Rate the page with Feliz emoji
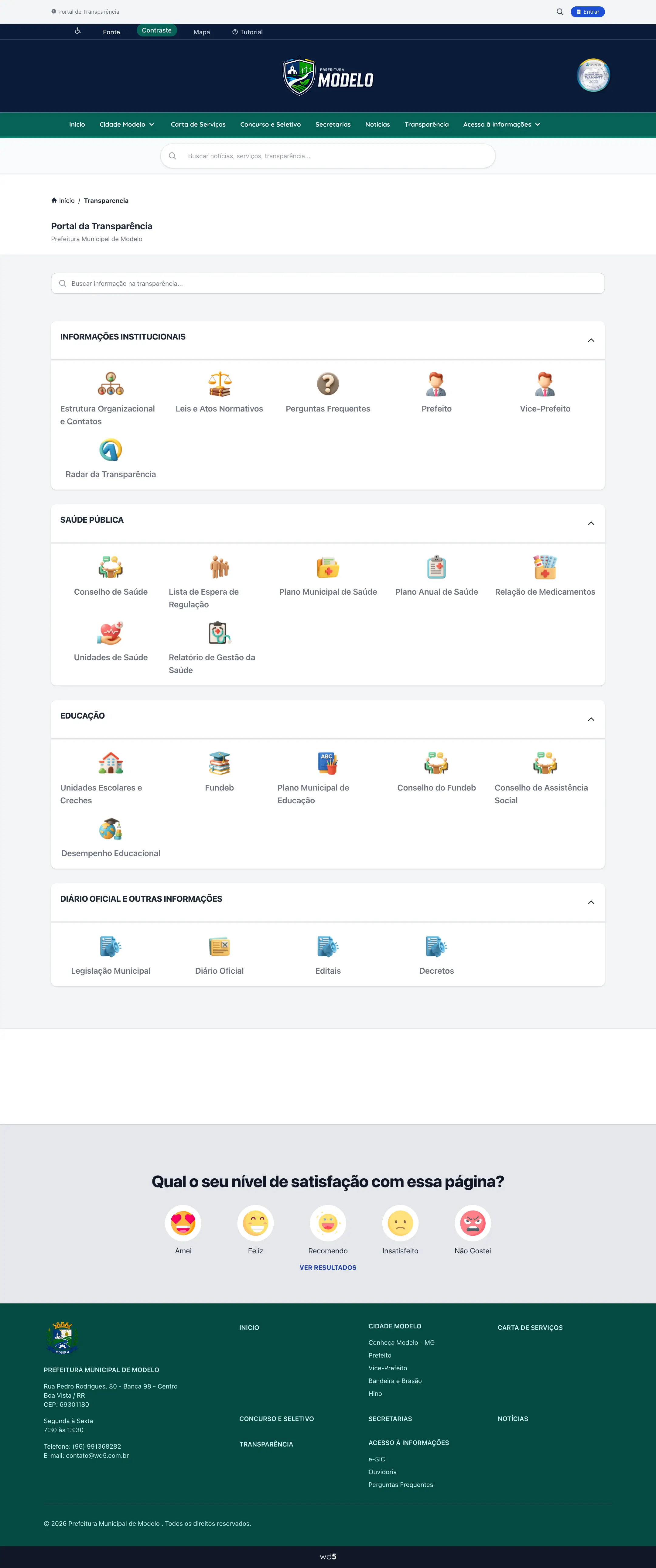Screen dimensions: 656x1568 256,1223
